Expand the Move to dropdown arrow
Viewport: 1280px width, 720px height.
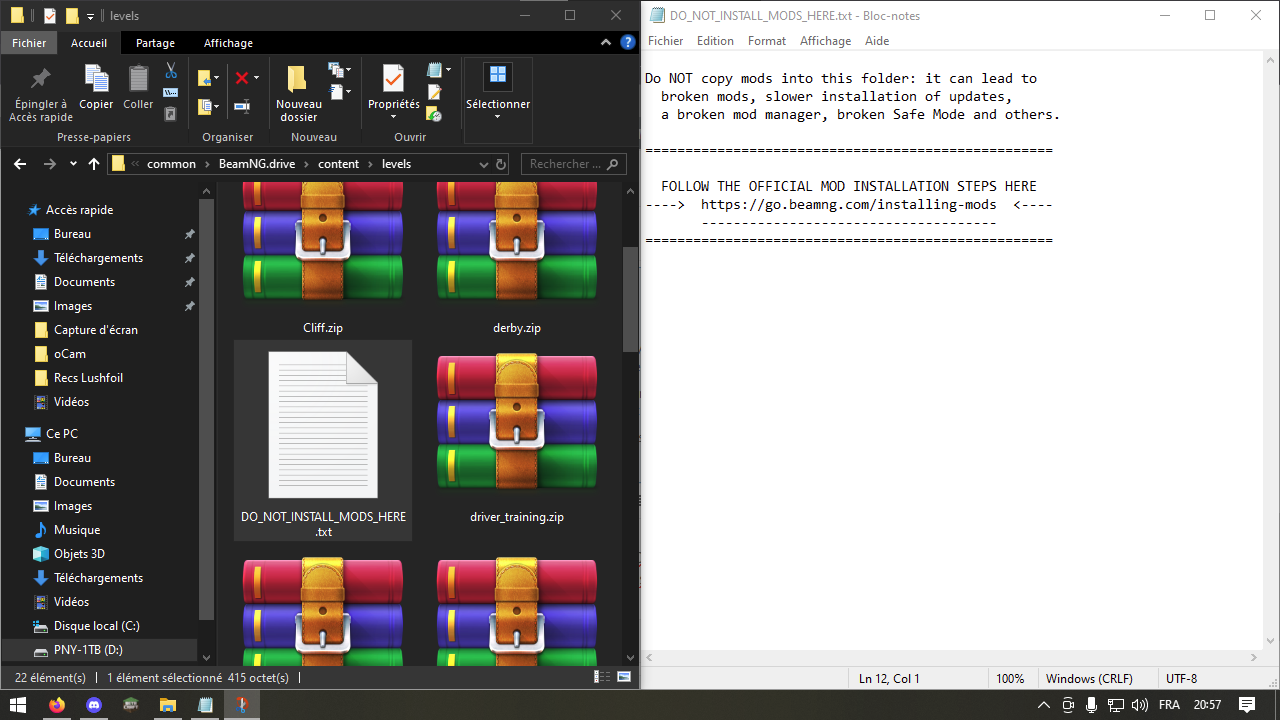(215, 78)
